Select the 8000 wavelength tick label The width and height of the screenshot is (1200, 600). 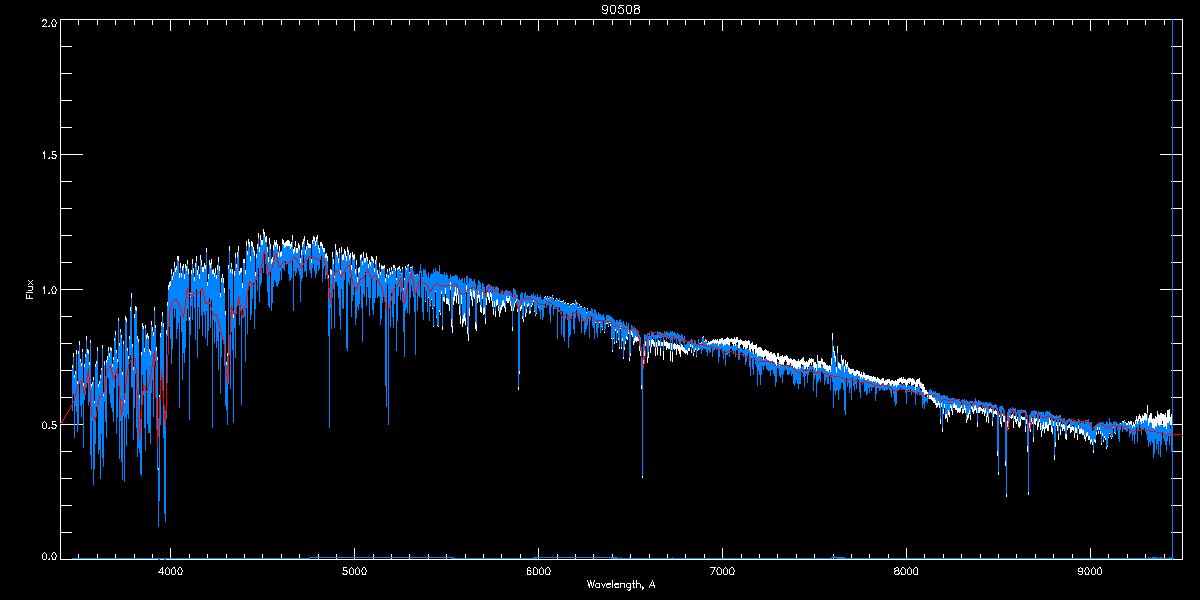(906, 571)
